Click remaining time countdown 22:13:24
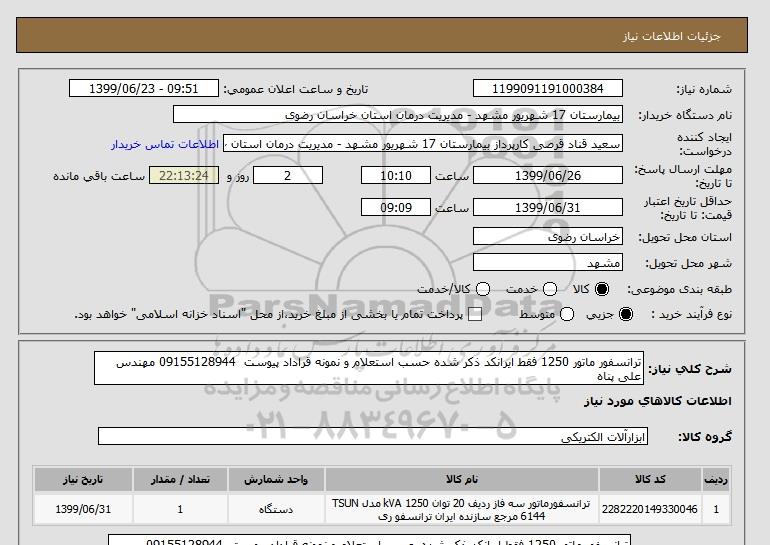 184,175
